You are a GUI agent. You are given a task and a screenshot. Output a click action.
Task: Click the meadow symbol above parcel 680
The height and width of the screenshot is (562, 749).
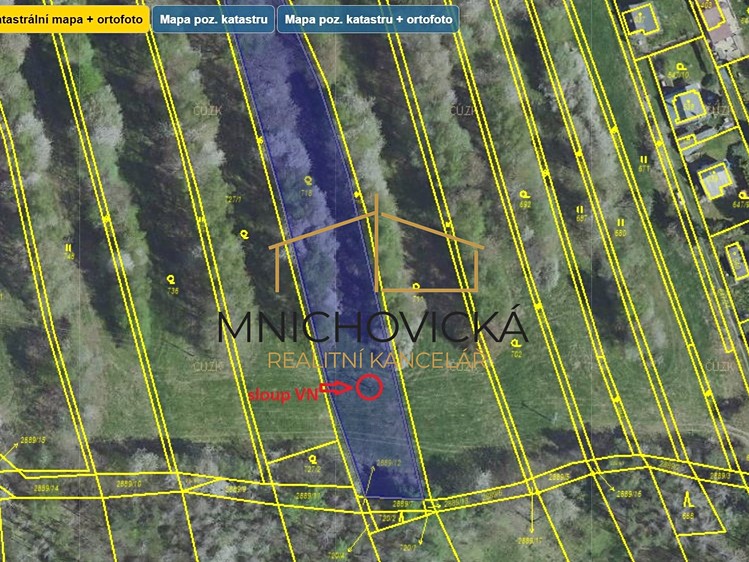pyautogui.click(x=621, y=223)
